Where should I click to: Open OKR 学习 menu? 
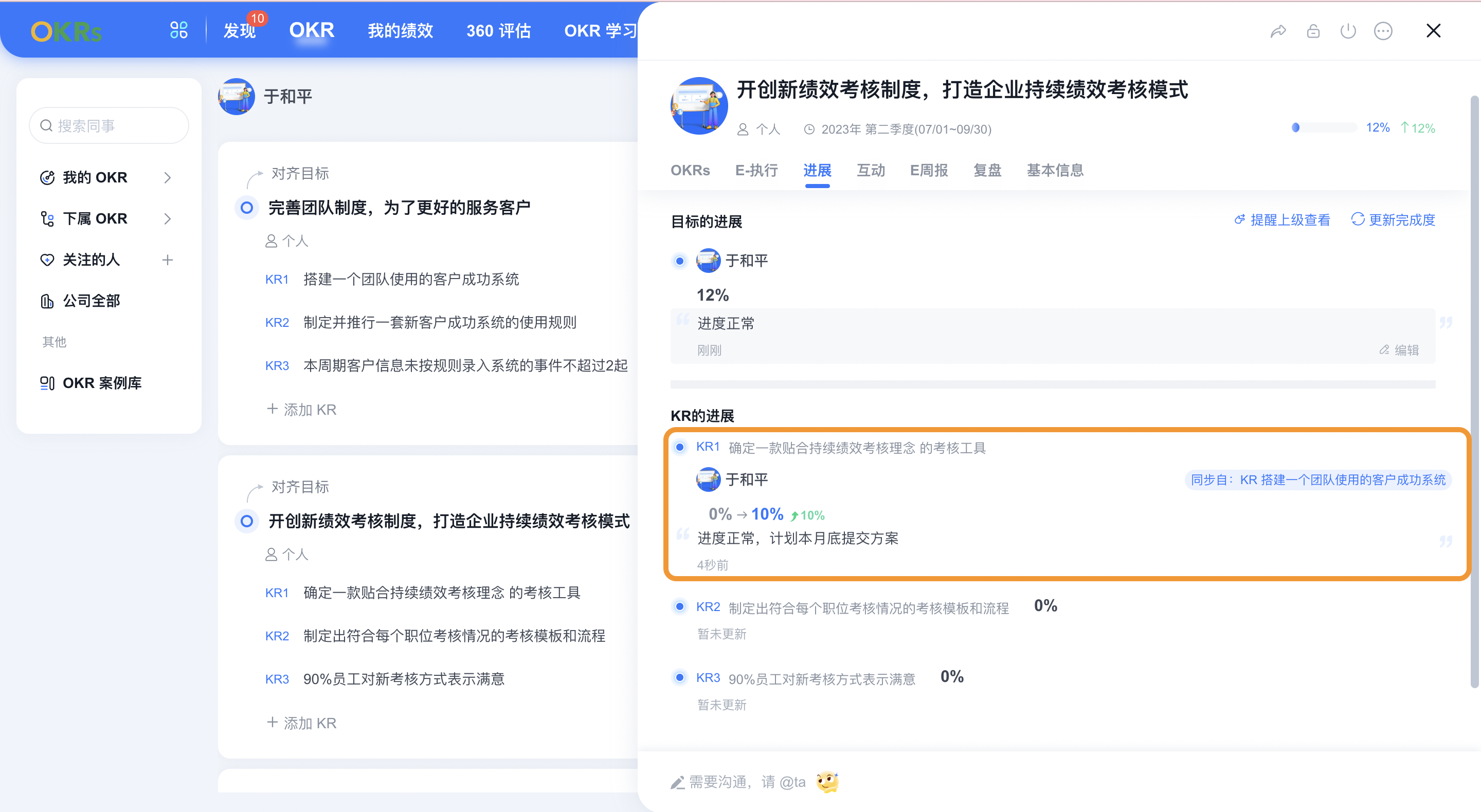coord(600,31)
